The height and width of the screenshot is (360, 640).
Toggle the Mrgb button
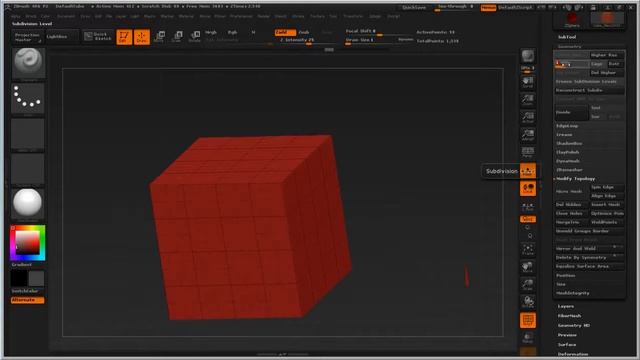(211, 32)
